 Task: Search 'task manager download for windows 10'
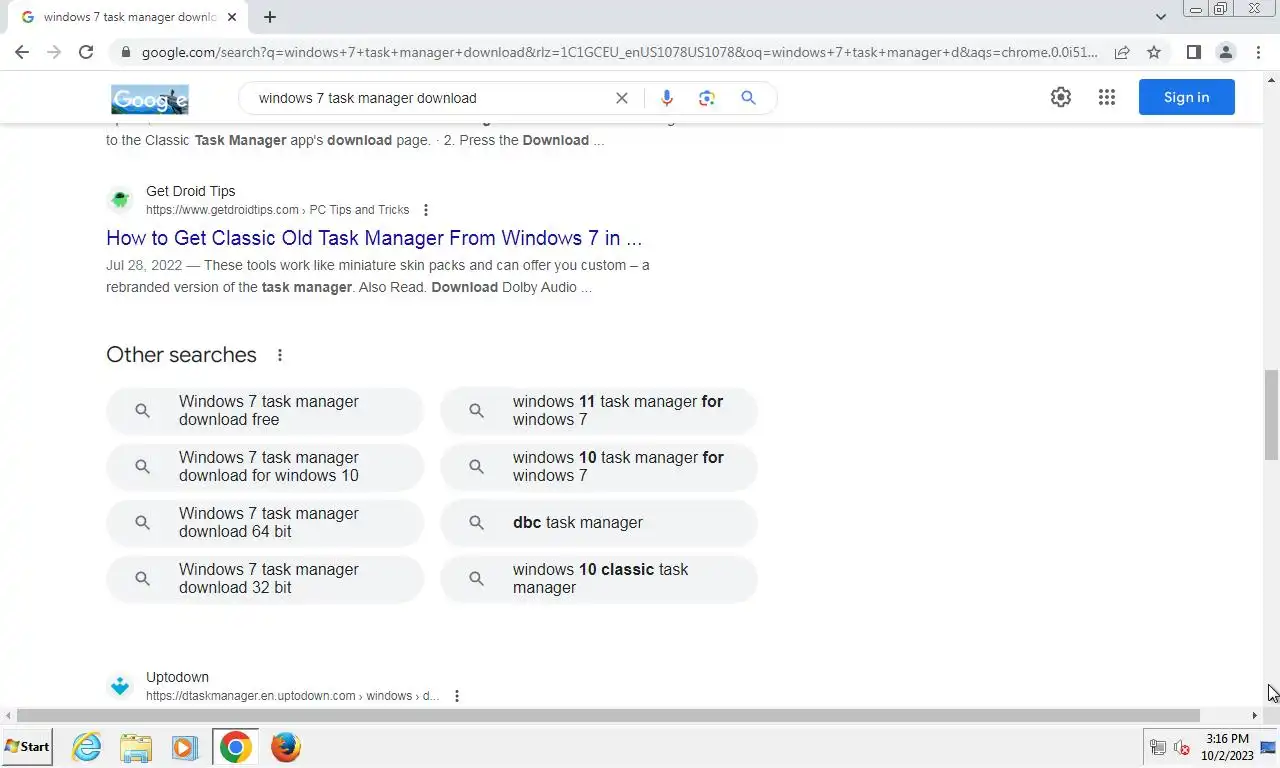[x=265, y=467]
